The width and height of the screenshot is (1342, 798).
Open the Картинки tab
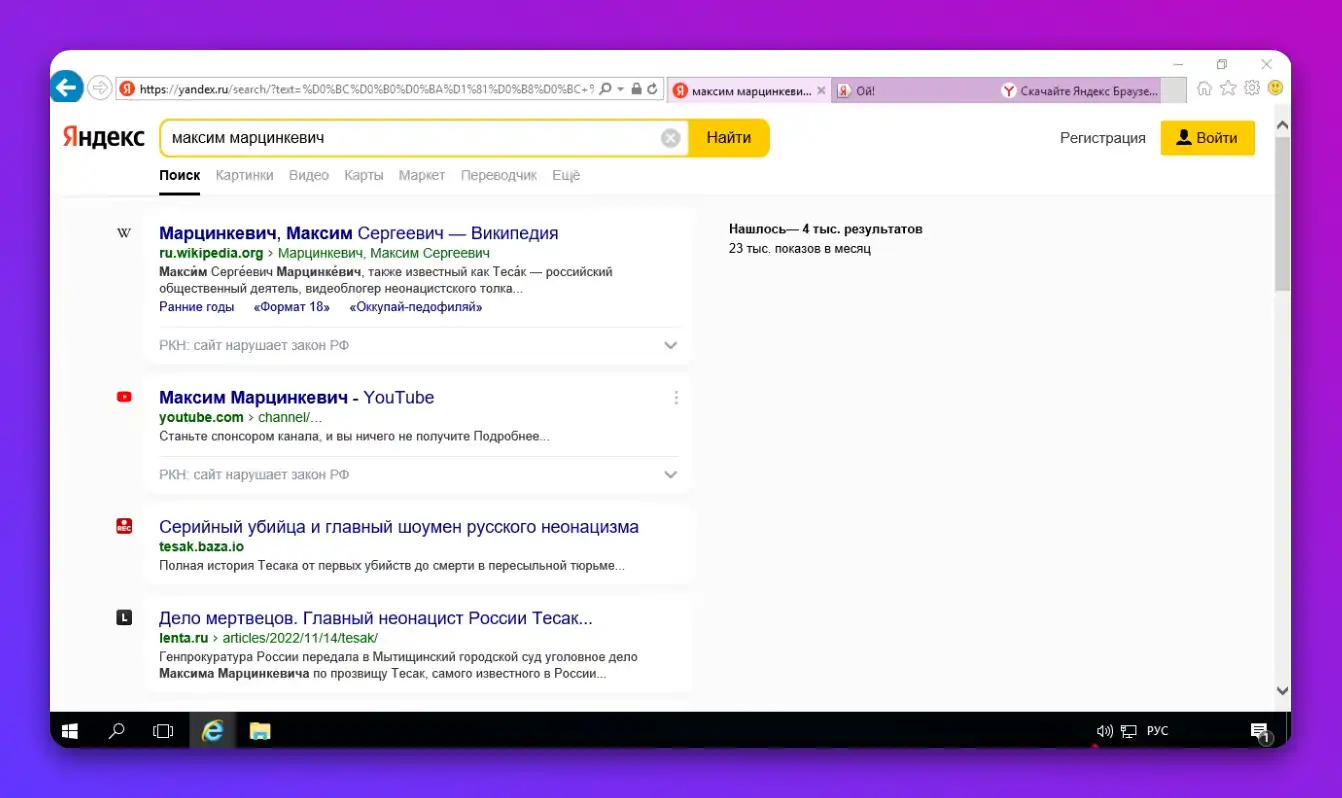[x=244, y=175]
